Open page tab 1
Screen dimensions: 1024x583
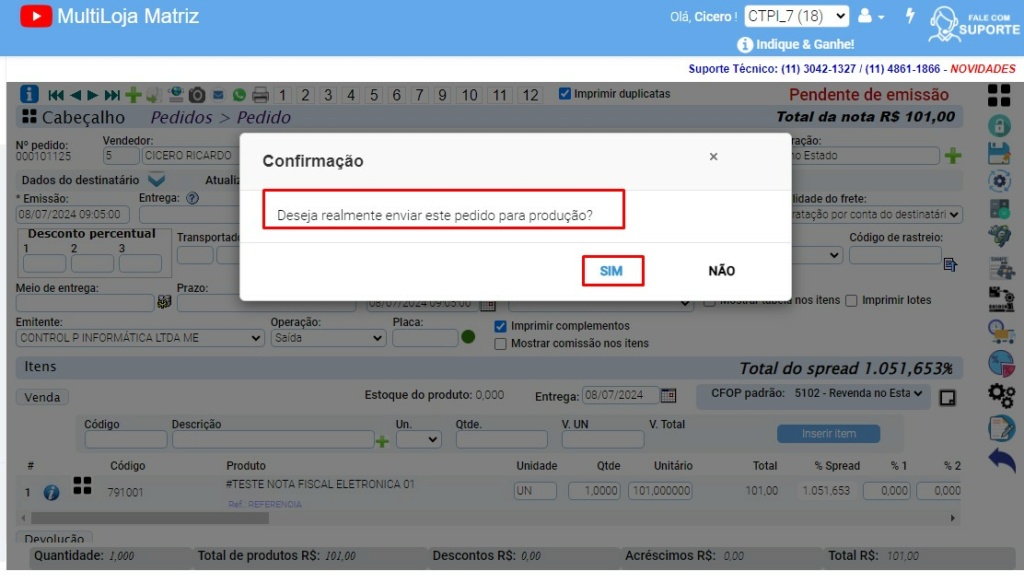282,95
